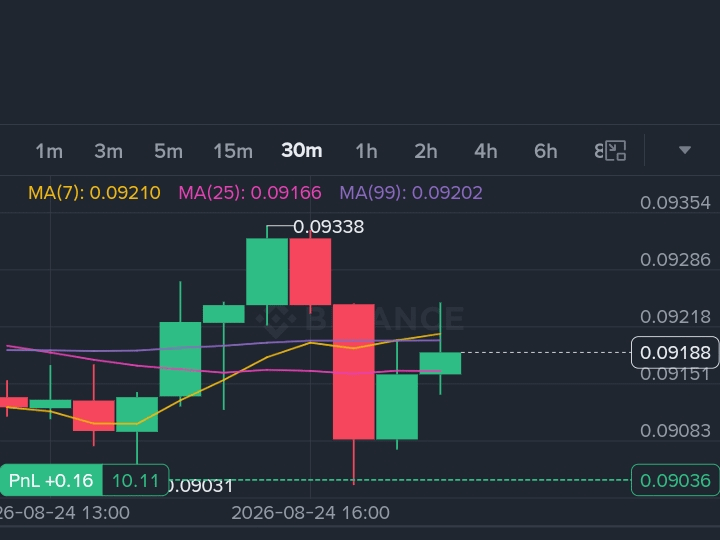Click the large red candle reaching 0.09036 line
The image size is (720, 540).
coord(354,371)
